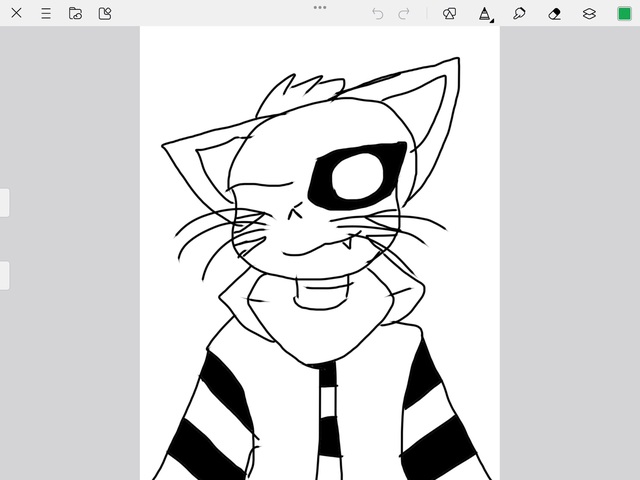Select the shapes tool
Screen dimensions: 640x480
[x=450, y=13]
